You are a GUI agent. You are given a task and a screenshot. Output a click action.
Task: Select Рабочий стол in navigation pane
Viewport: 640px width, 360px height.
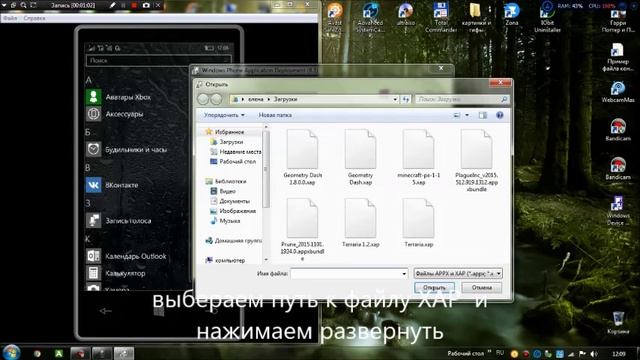click(237, 162)
